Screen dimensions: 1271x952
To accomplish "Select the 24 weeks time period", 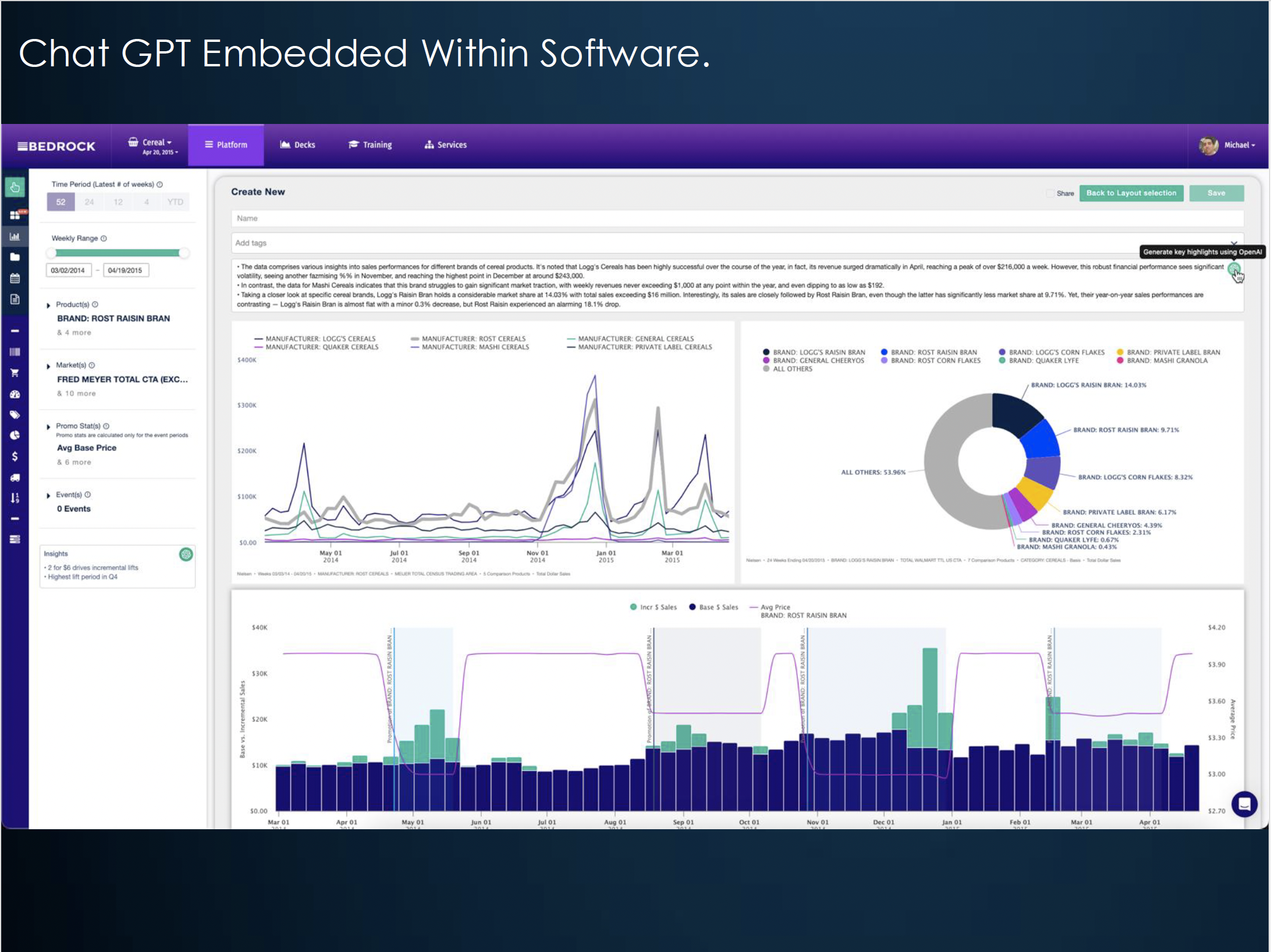I will tap(89, 202).
